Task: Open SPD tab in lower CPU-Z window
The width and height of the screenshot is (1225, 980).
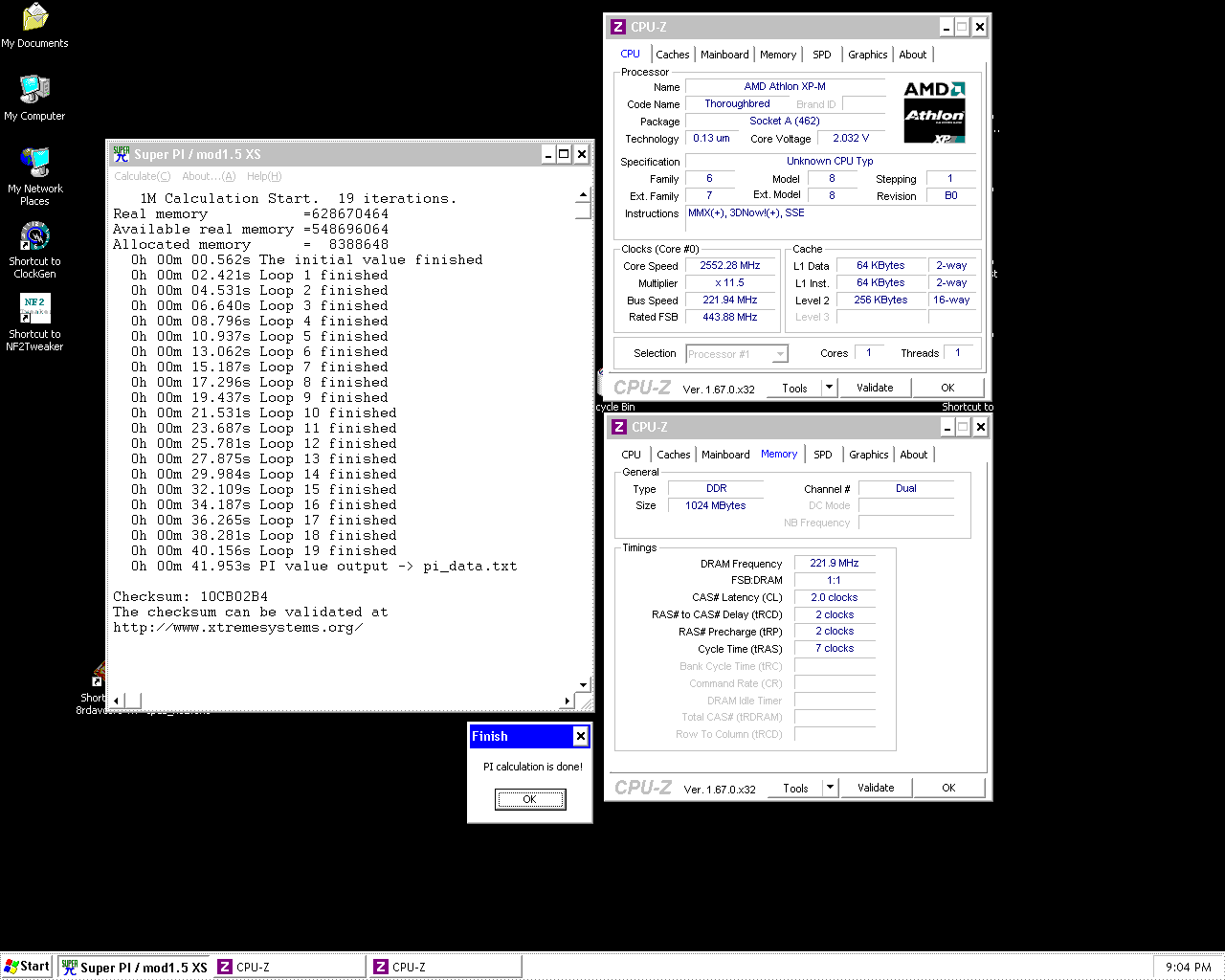Action: coord(823,455)
